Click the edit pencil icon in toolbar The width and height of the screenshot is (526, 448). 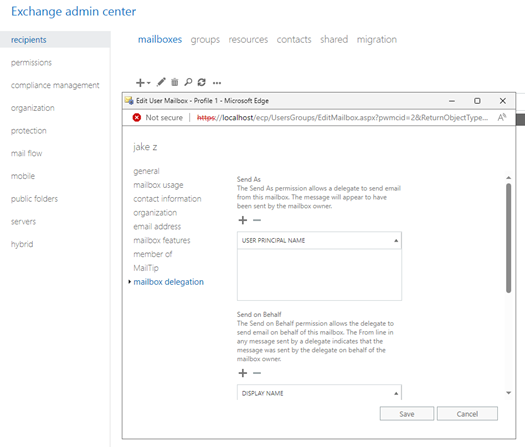coord(161,82)
